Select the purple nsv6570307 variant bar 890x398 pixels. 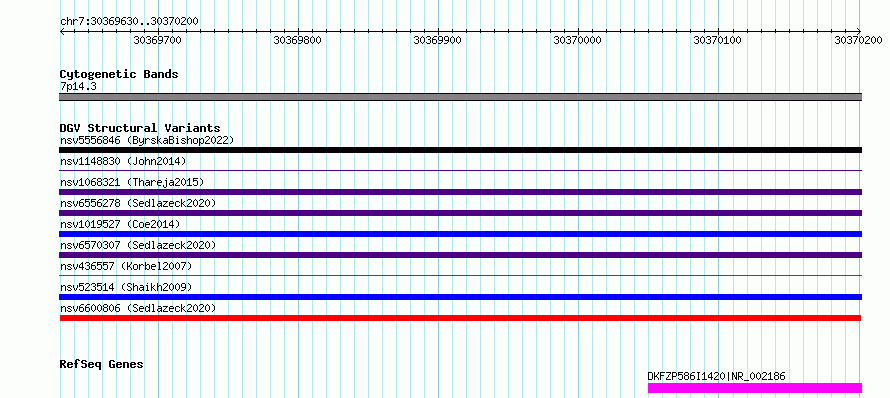(460, 255)
